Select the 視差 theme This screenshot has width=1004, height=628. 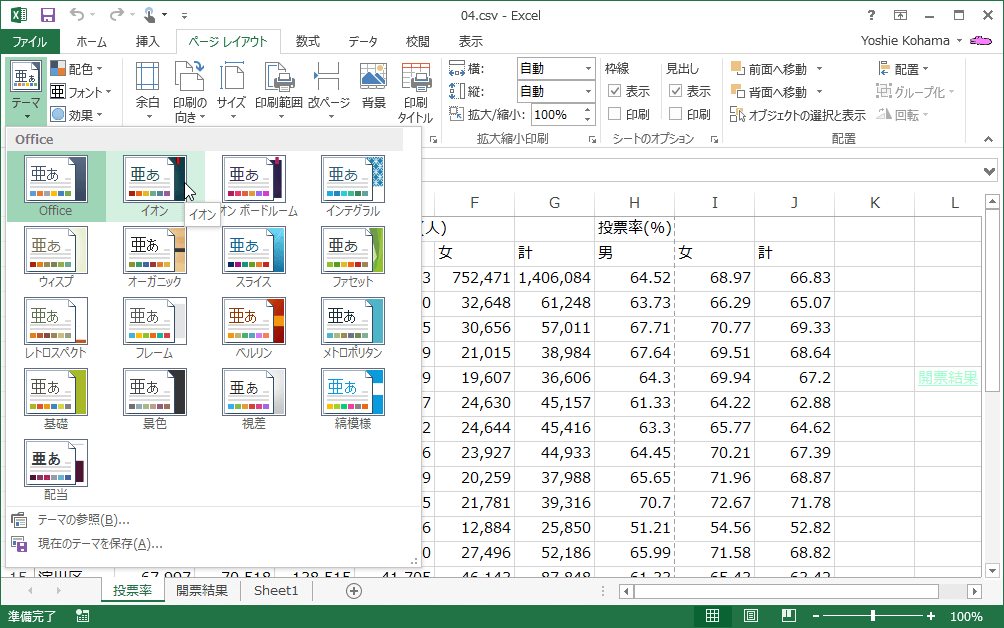click(254, 399)
